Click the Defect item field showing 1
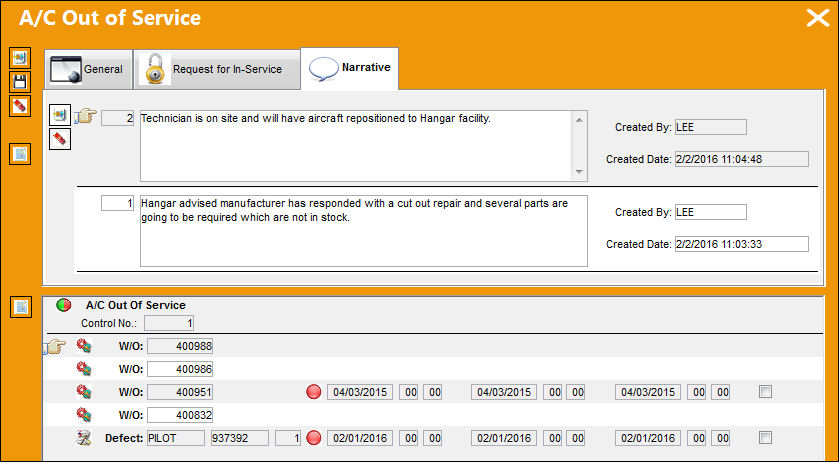839x462 pixels. click(x=288, y=438)
